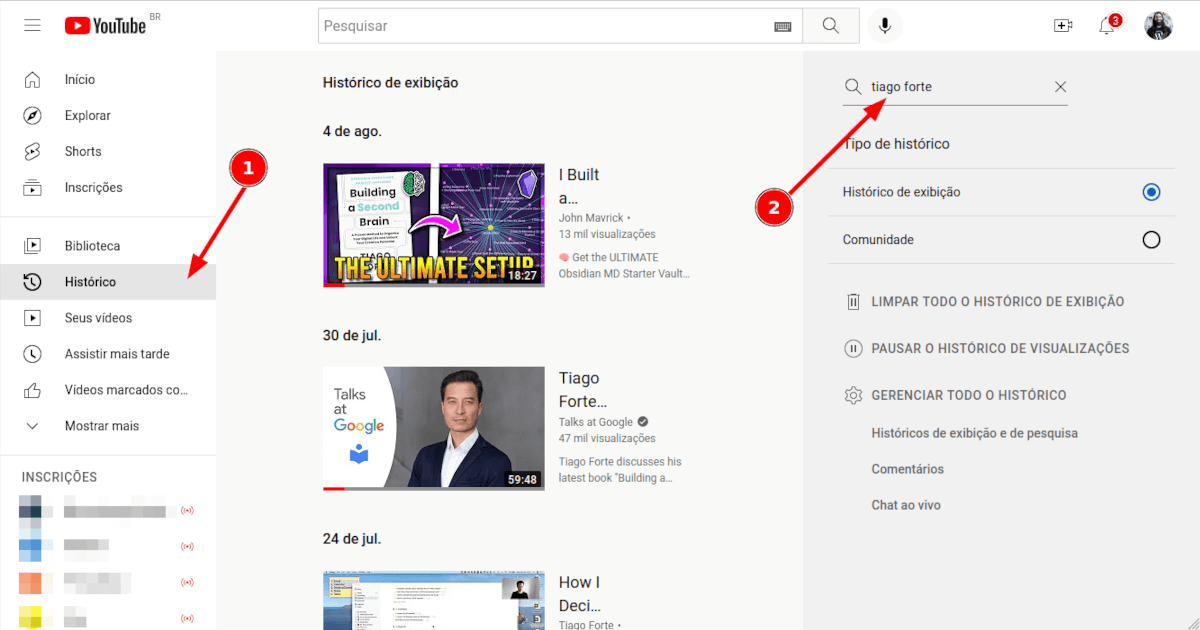The width and height of the screenshot is (1200, 630).
Task: Click PAUSAR O HISTÓRICO DE VISUALIZAÇÕES
Action: click(1000, 348)
